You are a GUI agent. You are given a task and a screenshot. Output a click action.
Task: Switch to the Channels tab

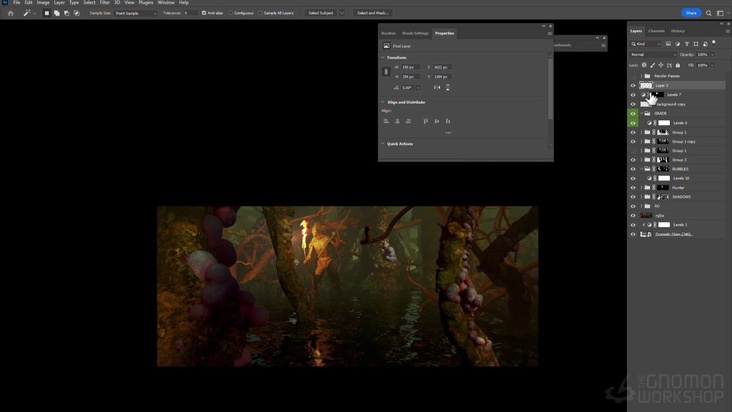tap(656, 31)
